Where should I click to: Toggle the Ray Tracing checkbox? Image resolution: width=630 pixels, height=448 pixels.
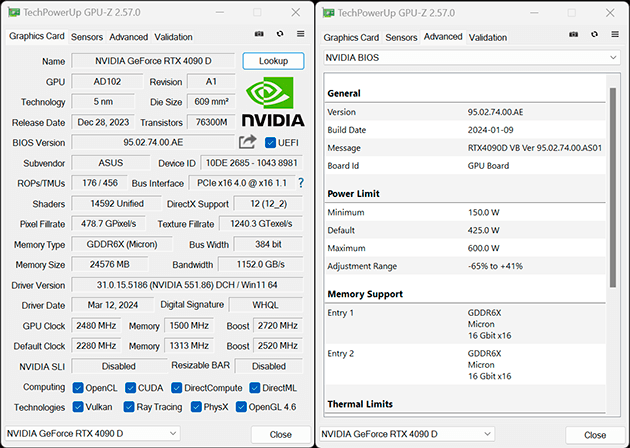tap(129, 407)
